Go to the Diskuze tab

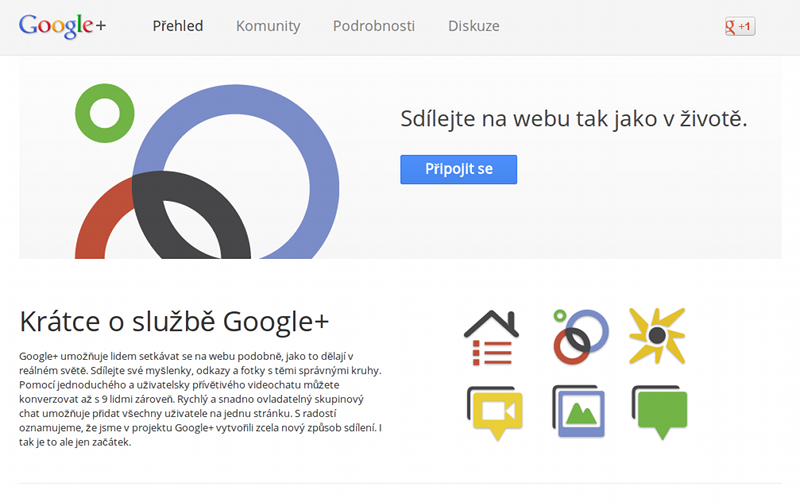(473, 26)
